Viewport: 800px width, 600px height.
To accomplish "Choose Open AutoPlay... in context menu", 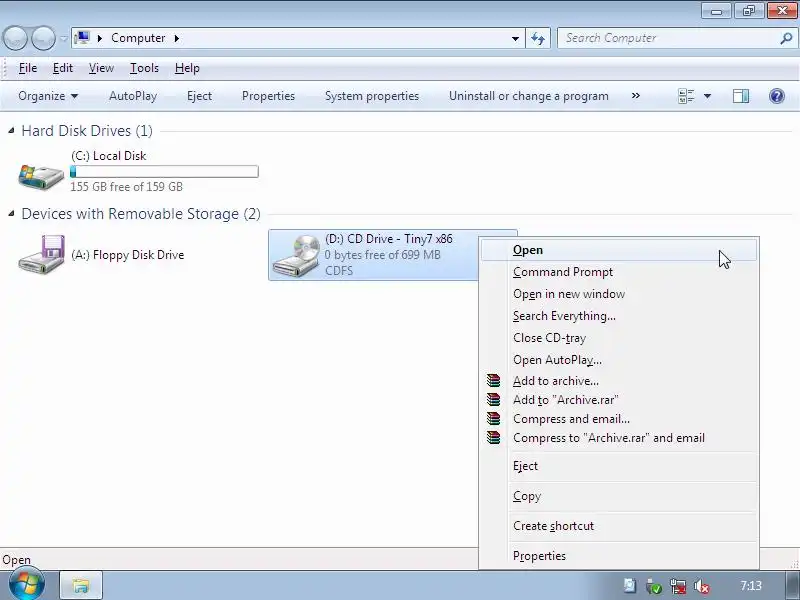I will [619, 360].
